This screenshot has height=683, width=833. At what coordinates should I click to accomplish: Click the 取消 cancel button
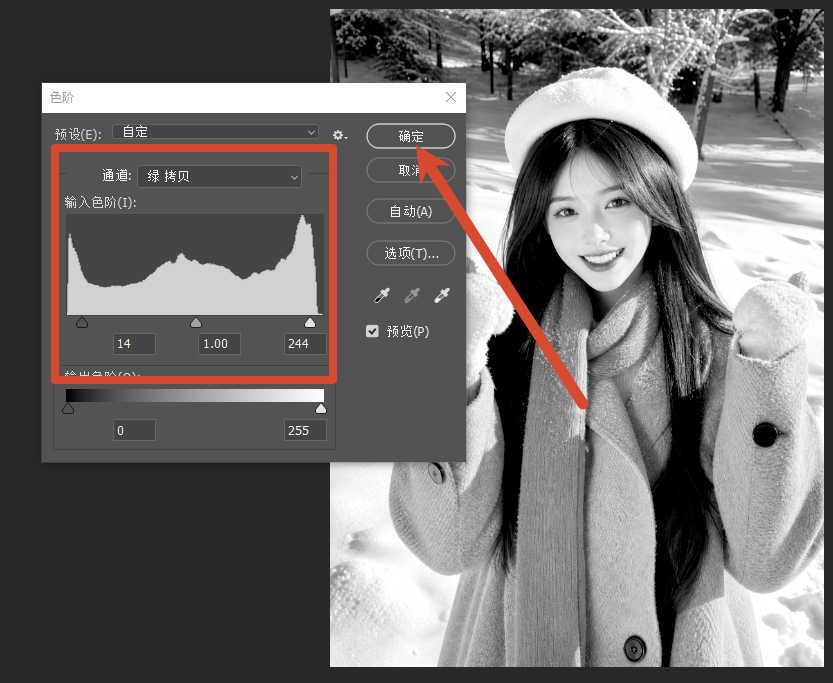click(411, 170)
